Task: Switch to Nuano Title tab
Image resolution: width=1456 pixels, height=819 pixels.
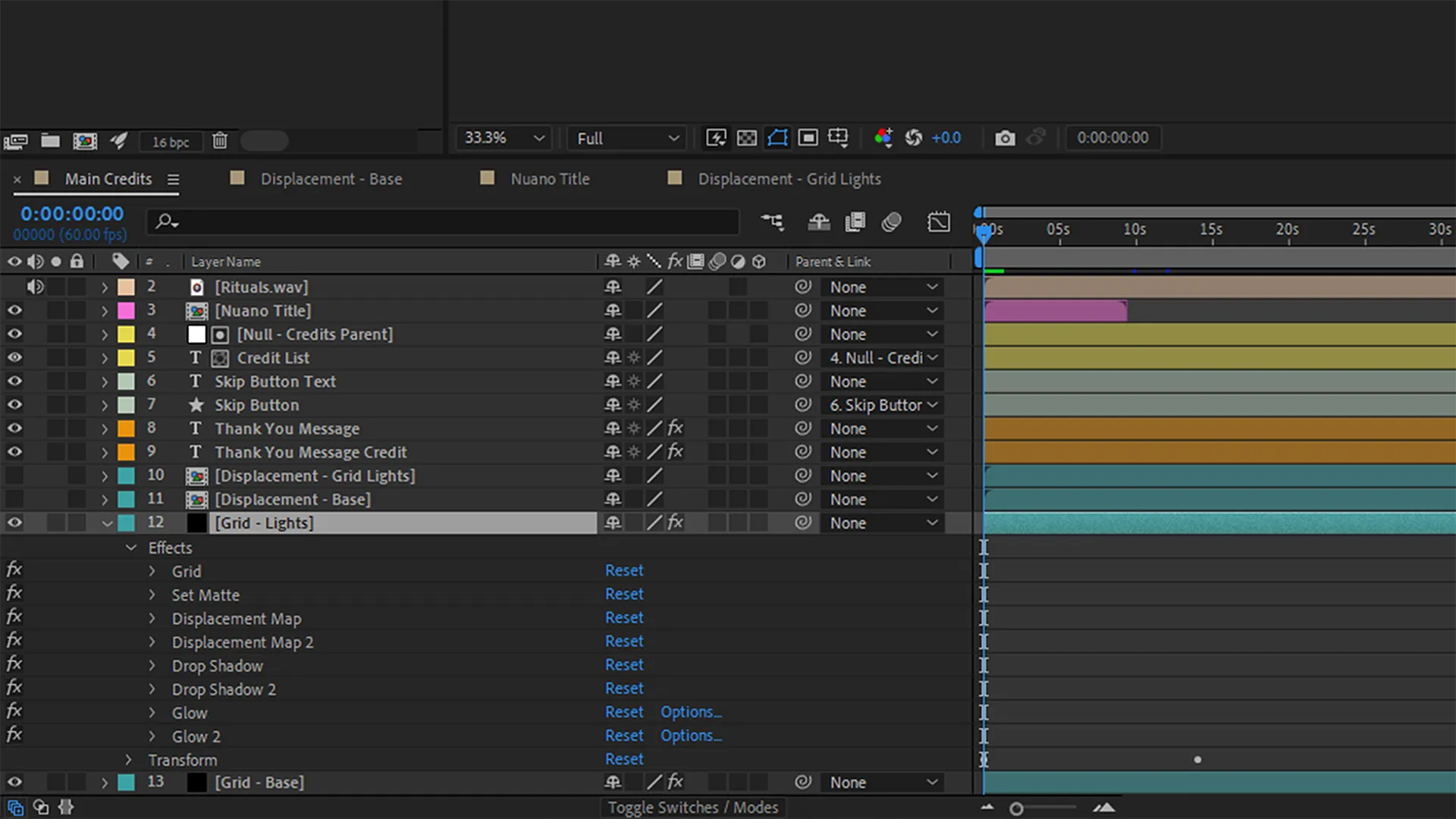Action: tap(550, 179)
